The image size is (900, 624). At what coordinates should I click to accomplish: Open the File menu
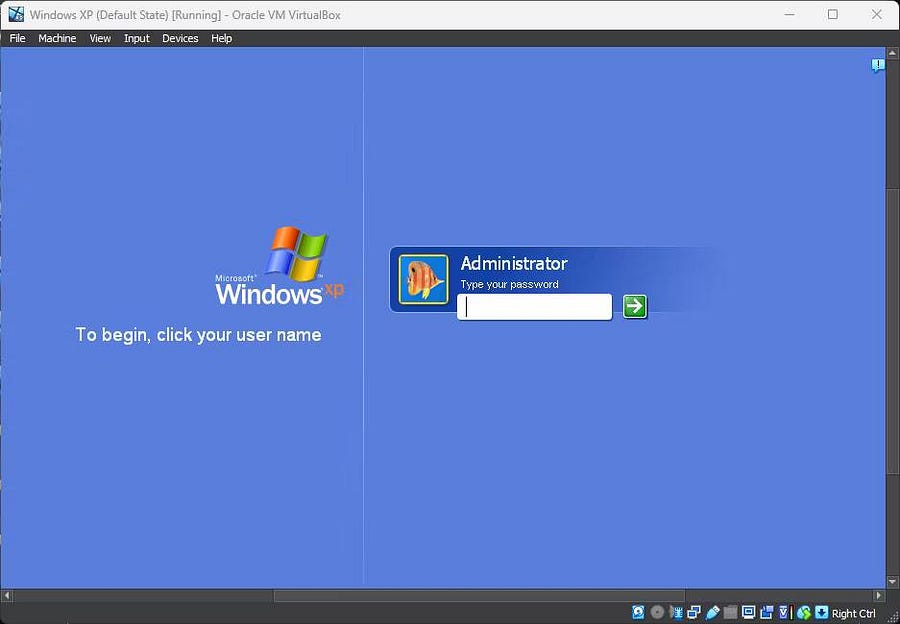(17, 38)
